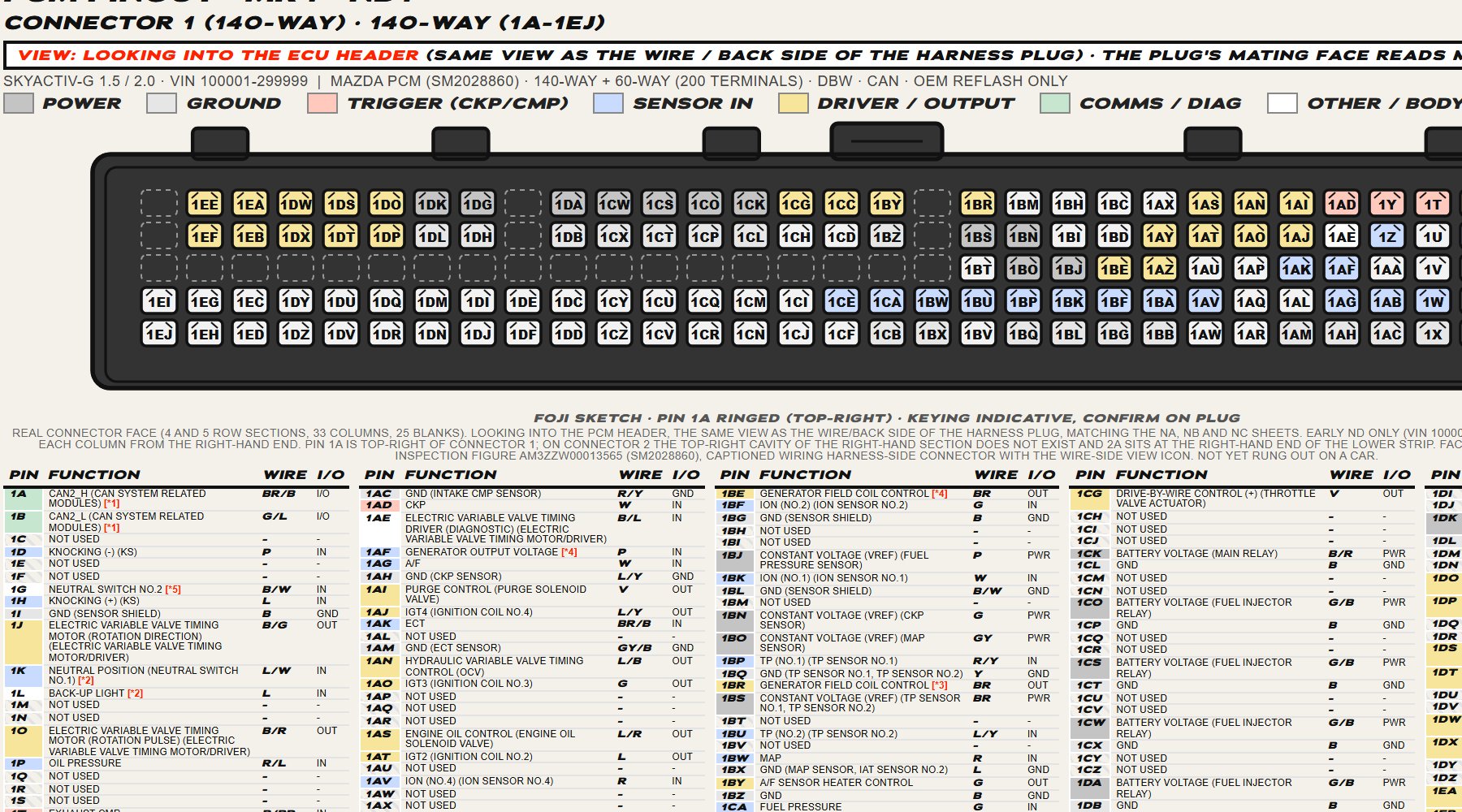Click pin 1EI in the connector diagram
Screen dimensions: 1462x812
(159, 301)
